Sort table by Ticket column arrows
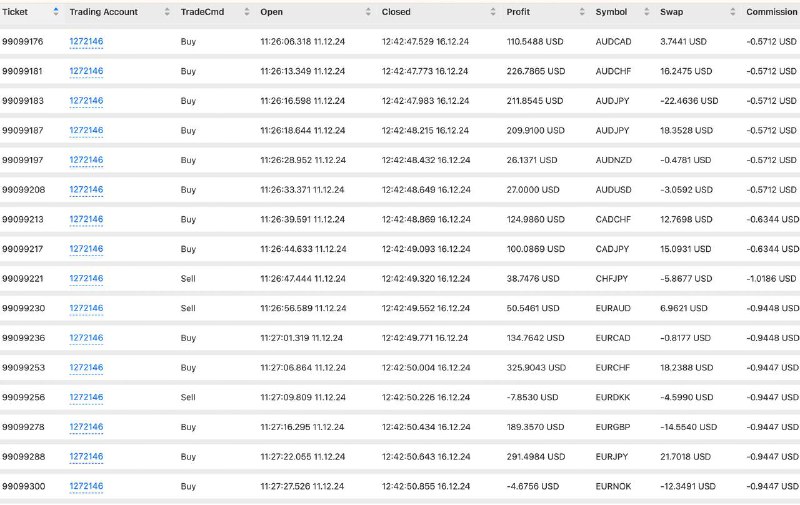 (x=56, y=12)
